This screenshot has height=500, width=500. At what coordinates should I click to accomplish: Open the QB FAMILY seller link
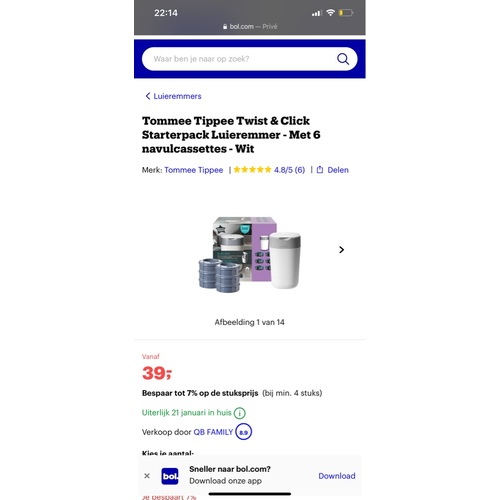click(213, 432)
